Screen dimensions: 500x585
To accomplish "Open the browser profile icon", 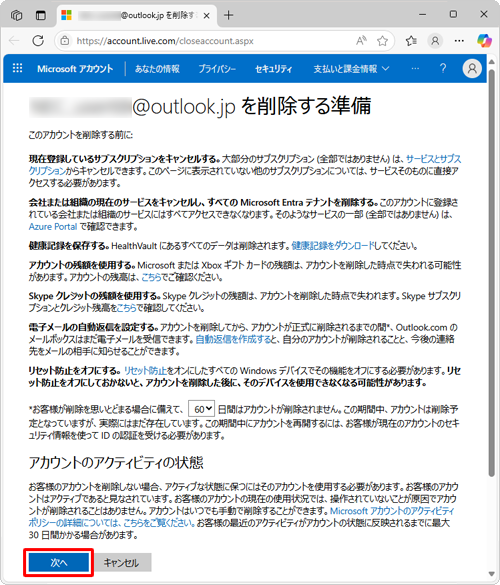I will point(435,41).
